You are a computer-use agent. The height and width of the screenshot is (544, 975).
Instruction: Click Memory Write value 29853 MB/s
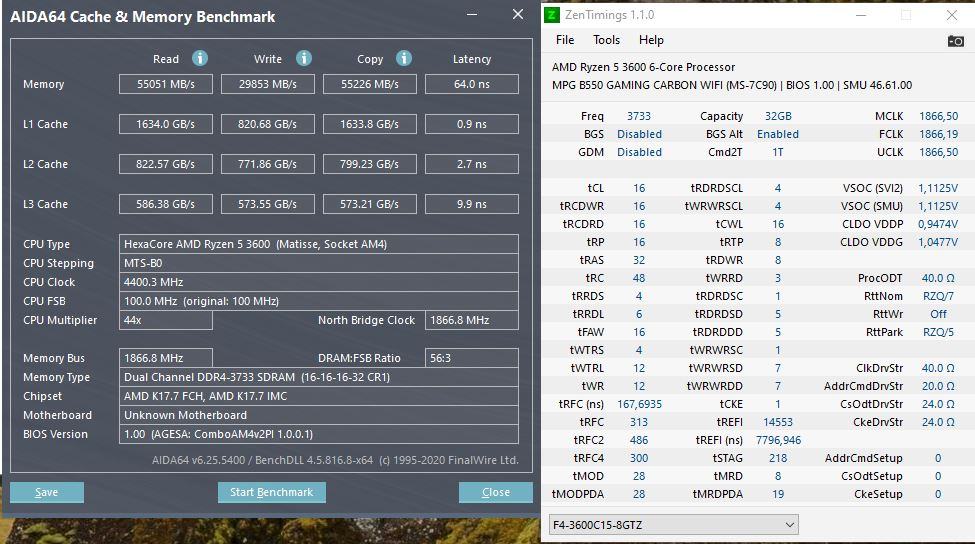coord(268,84)
